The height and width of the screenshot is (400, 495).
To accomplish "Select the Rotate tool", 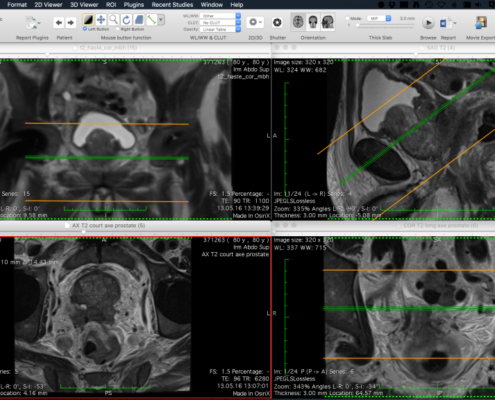I will pyautogui.click(x=126, y=20).
